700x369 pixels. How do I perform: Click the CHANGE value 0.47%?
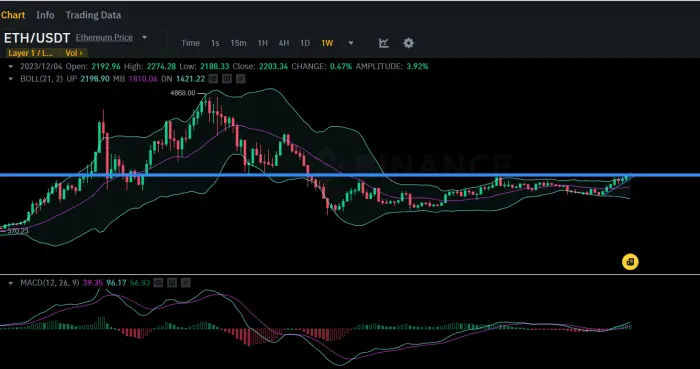pos(341,66)
